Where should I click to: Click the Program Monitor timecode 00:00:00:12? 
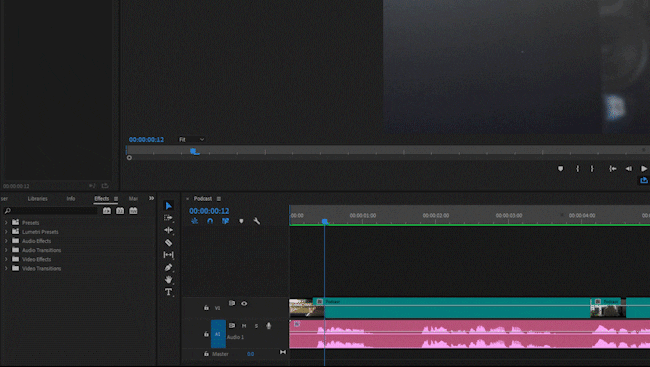coord(146,140)
